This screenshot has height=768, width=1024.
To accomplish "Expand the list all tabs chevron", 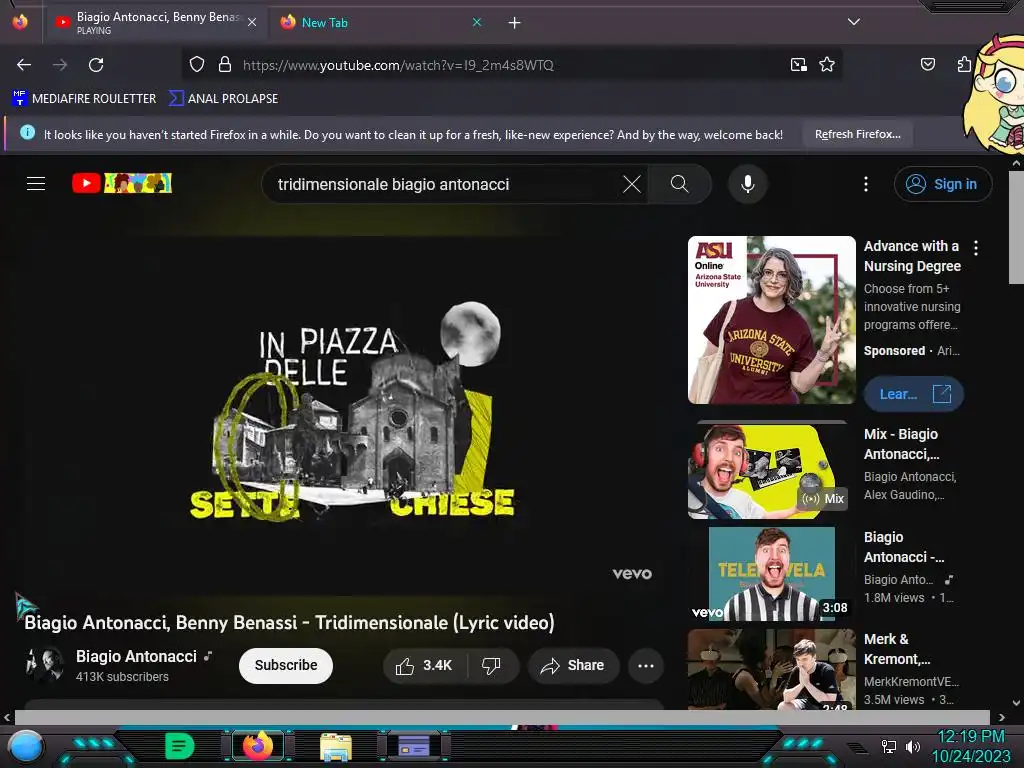I will (x=853, y=22).
